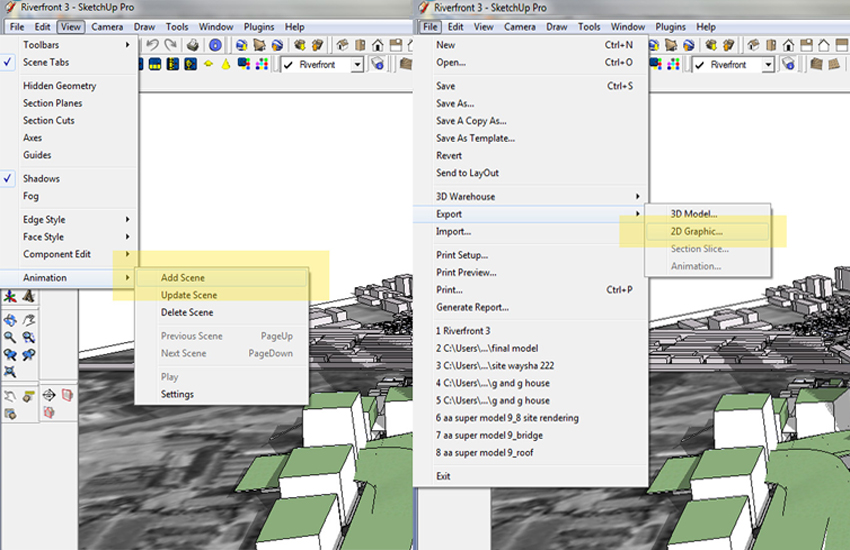Click yellow cone sandbox icon in View-menu window
Screen dimensions: 850x550
[x=226, y=64]
